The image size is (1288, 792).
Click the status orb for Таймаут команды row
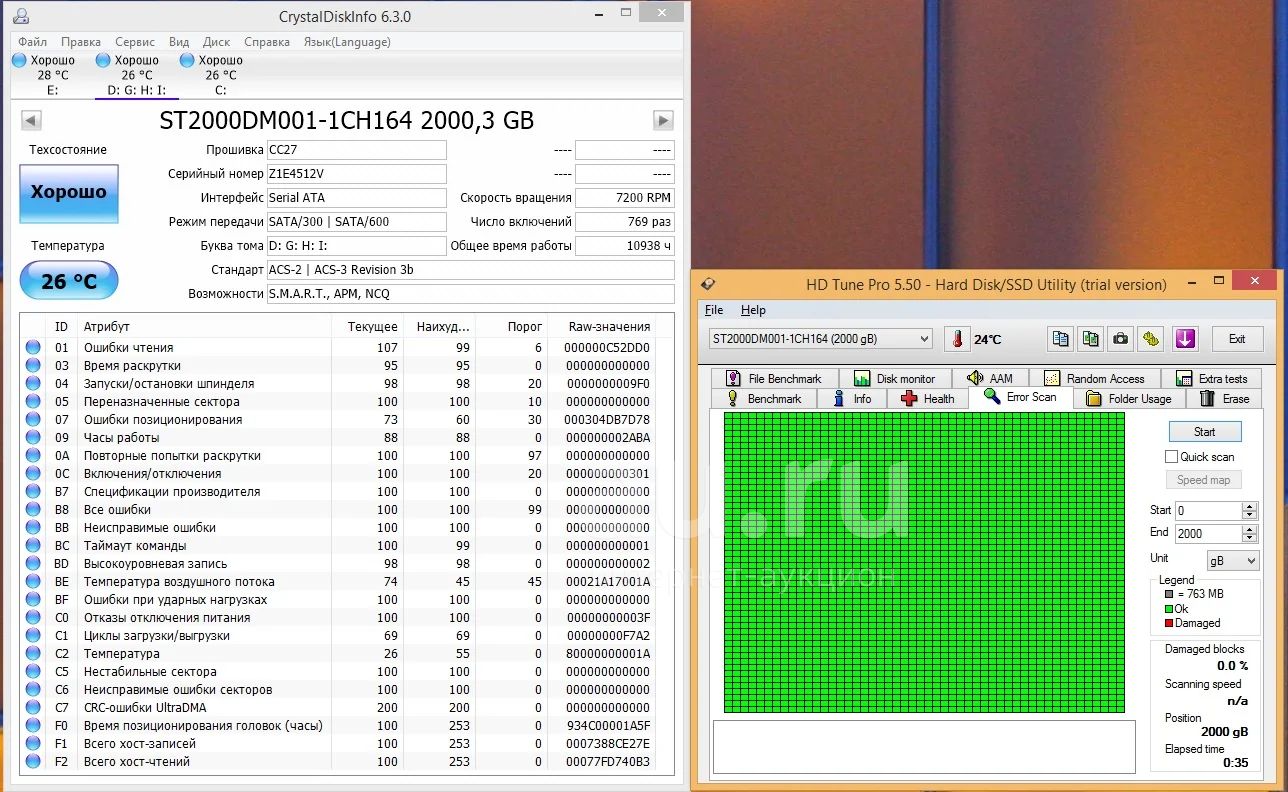[x=33, y=546]
